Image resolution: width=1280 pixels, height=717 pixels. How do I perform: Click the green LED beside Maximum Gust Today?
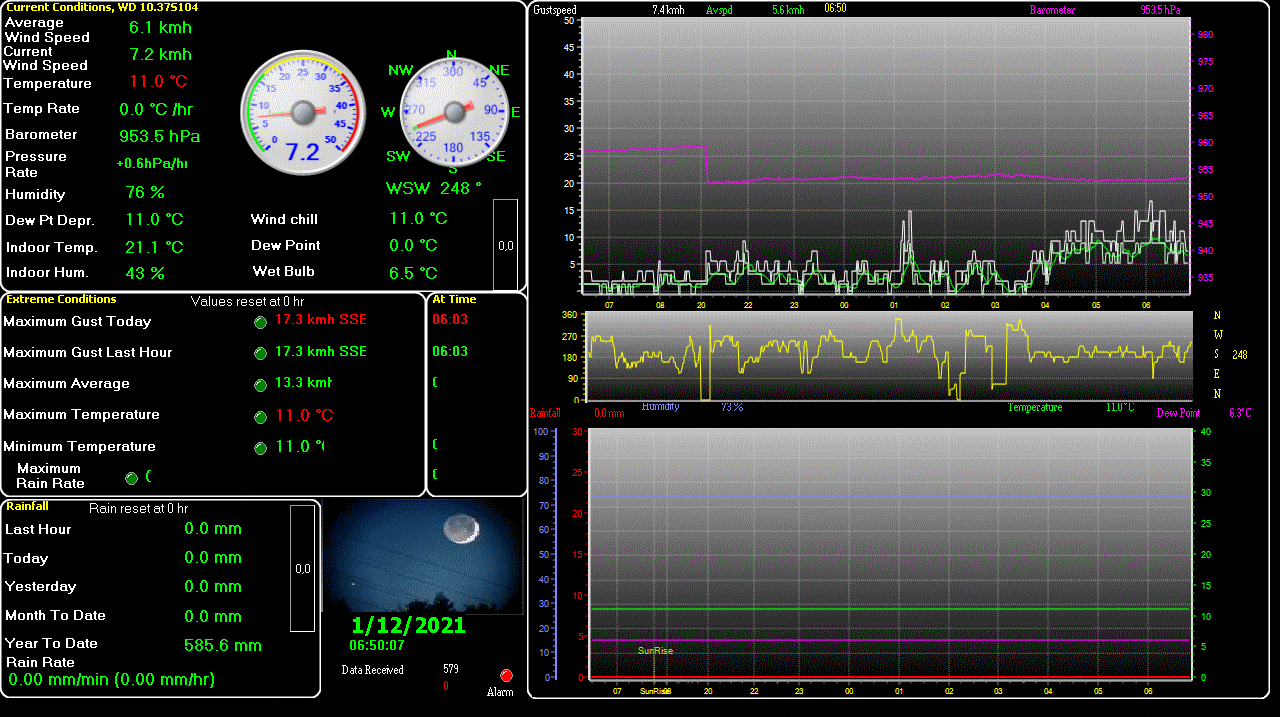tap(260, 322)
